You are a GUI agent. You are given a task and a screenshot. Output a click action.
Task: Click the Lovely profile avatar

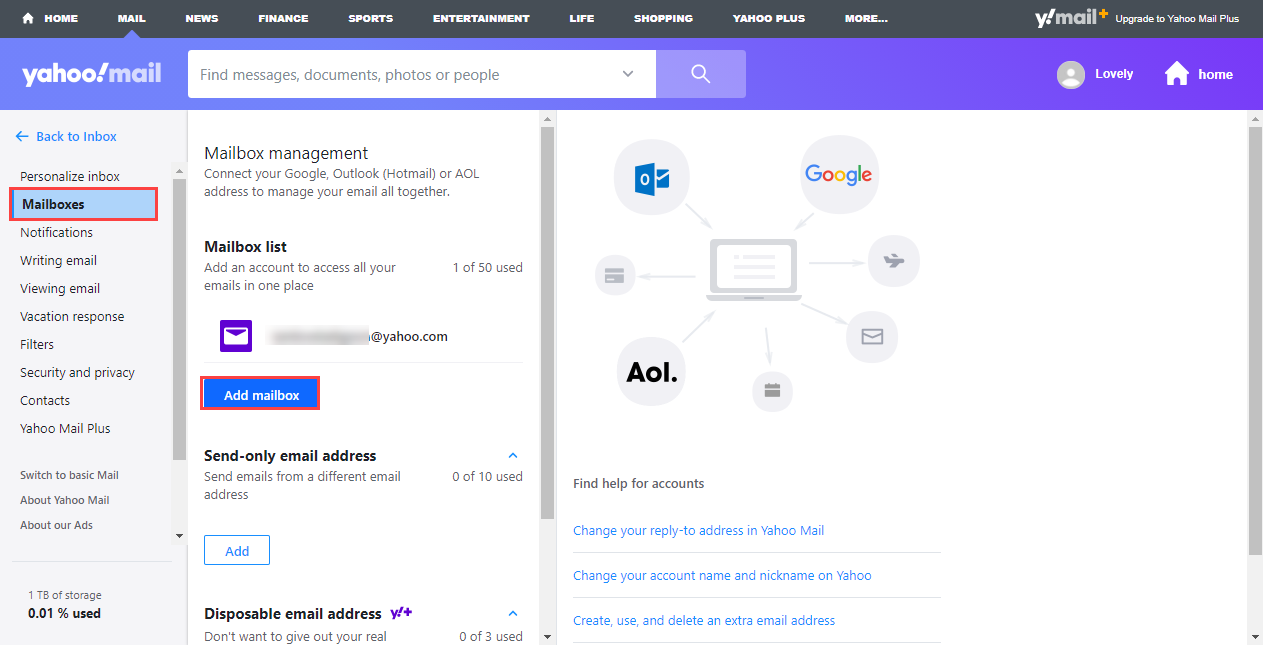(x=1071, y=75)
